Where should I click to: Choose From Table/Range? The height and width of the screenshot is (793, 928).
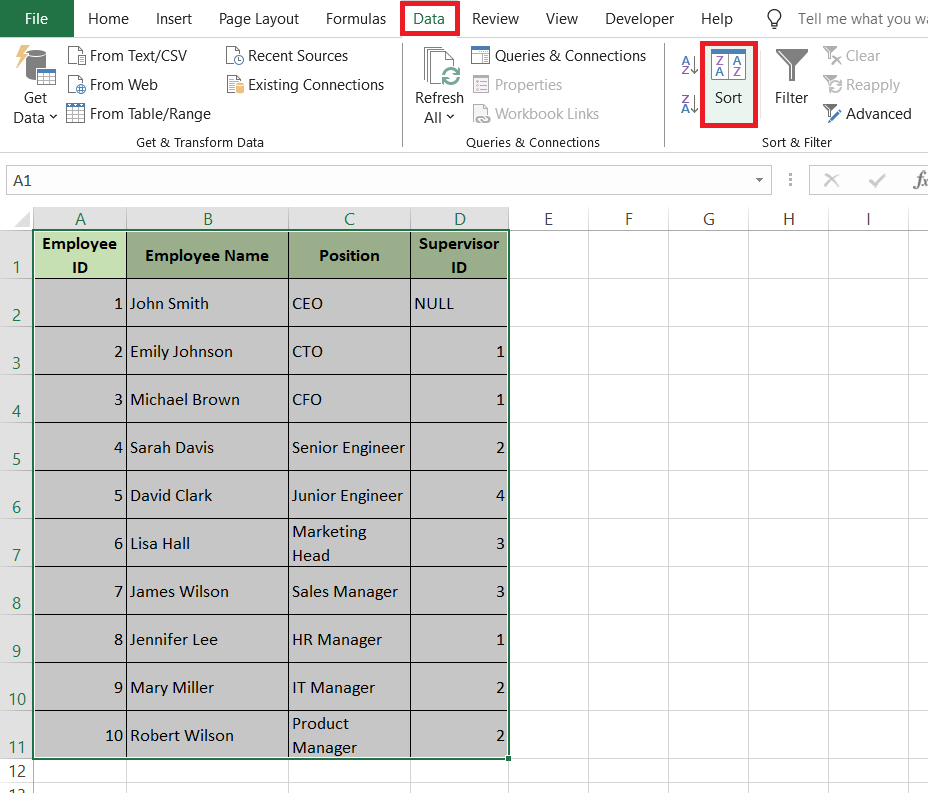[x=138, y=114]
